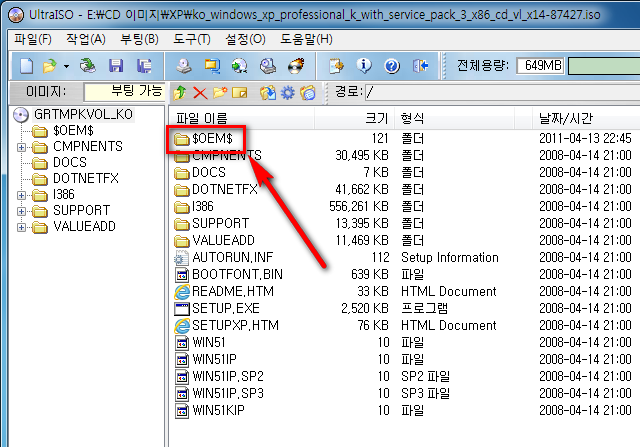Click the green Up one level arrow icon
The height and width of the screenshot is (447, 640).
coord(180,93)
